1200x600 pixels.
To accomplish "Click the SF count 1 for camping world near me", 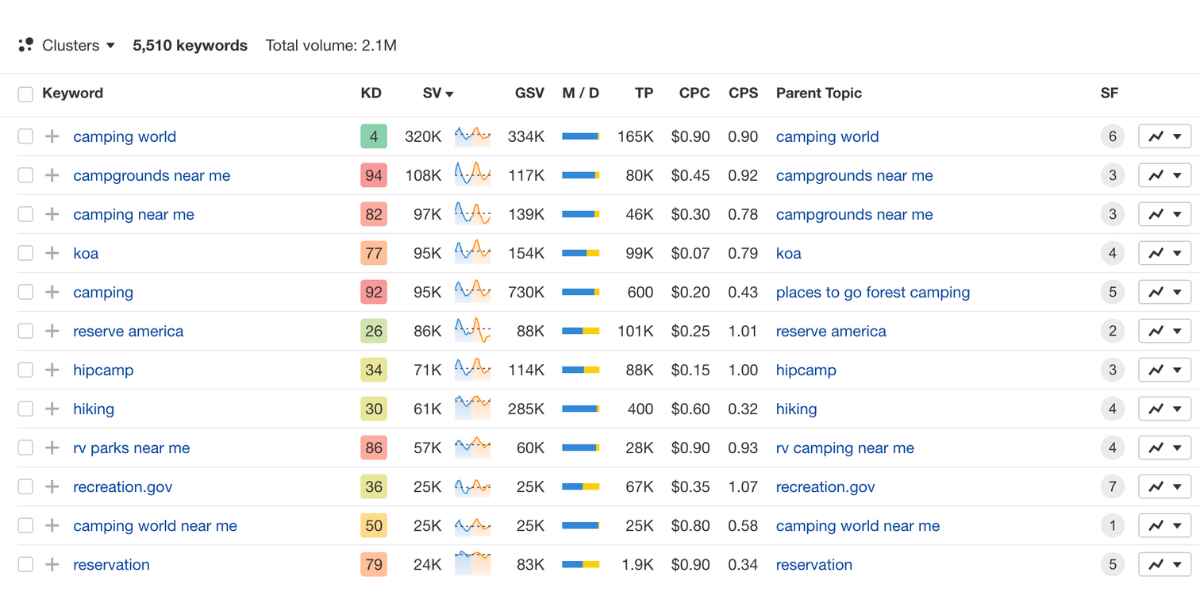I will (1112, 527).
